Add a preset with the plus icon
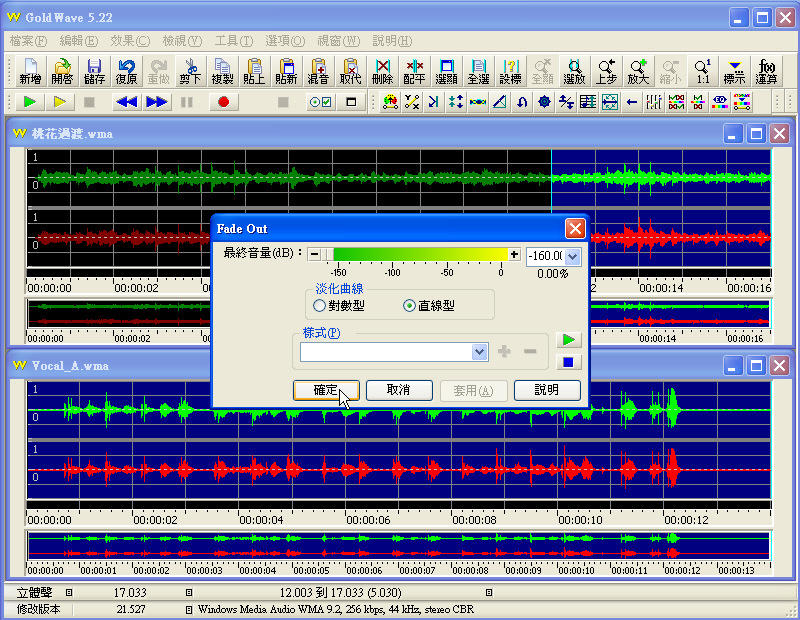800x620 pixels. (x=504, y=351)
